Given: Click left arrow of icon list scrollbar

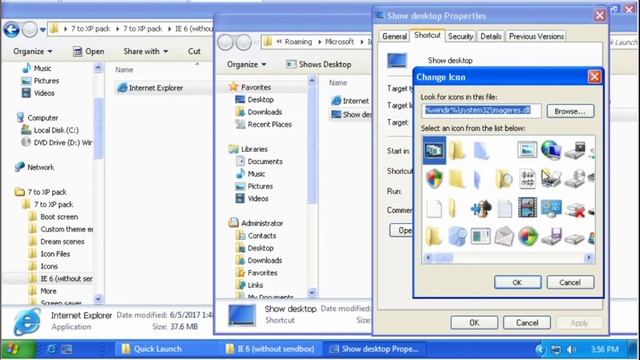Looking at the screenshot, I should [428, 258].
